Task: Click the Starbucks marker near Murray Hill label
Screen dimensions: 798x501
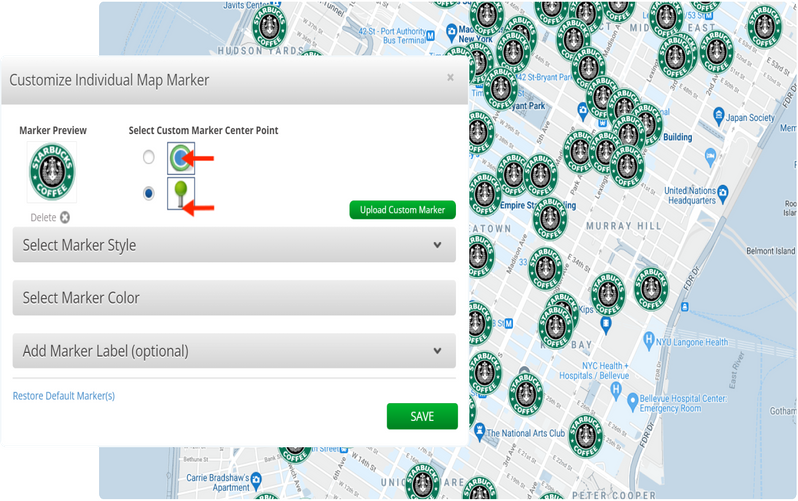Action: [x=550, y=219]
